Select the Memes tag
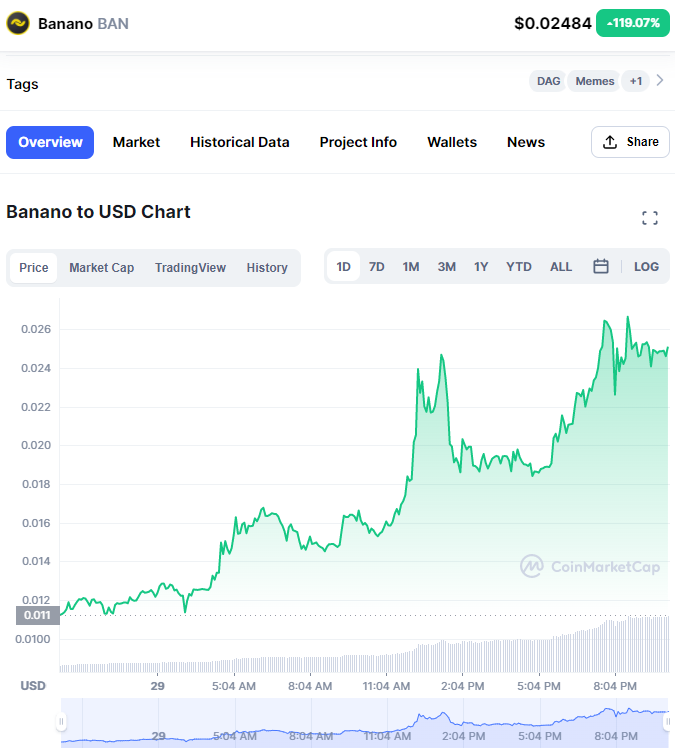The height and width of the screenshot is (752, 675). coord(594,81)
